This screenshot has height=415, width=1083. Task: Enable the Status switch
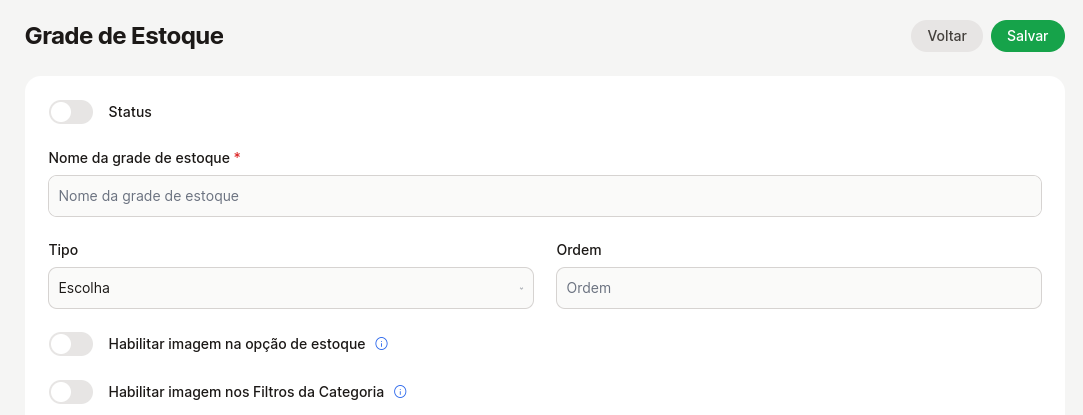click(x=71, y=112)
